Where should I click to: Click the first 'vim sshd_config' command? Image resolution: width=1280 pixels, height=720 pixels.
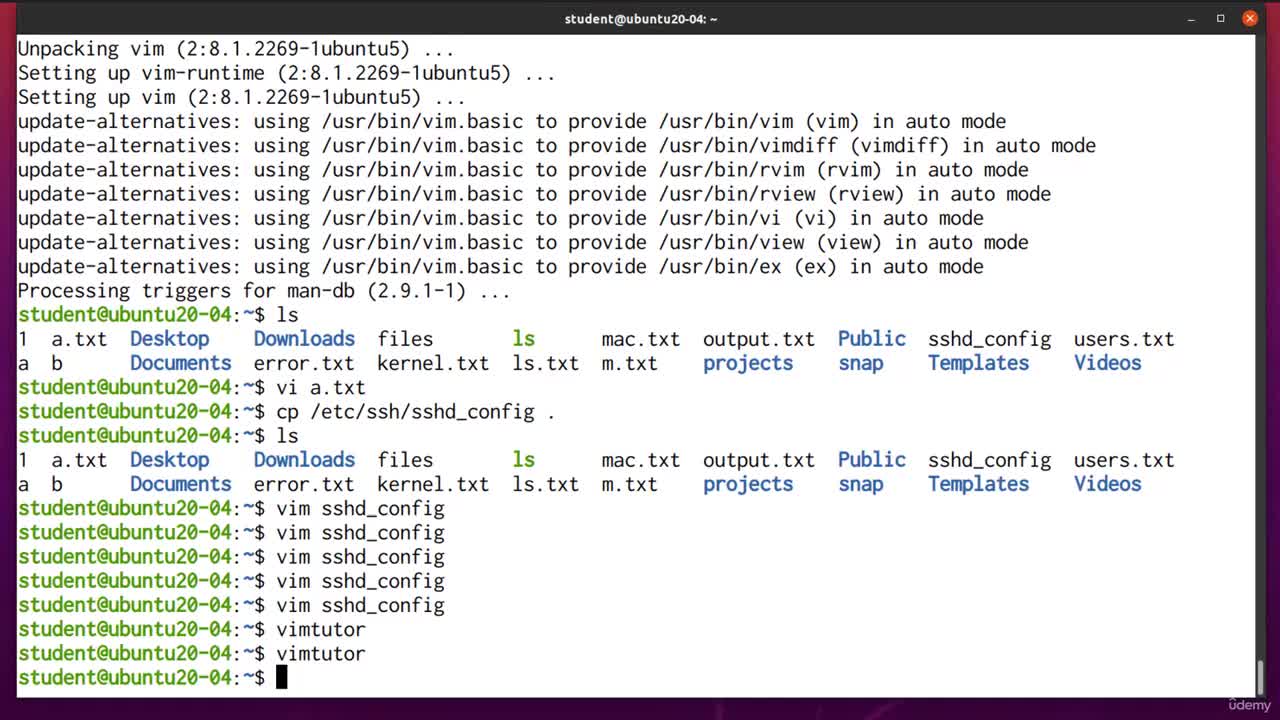click(360, 508)
